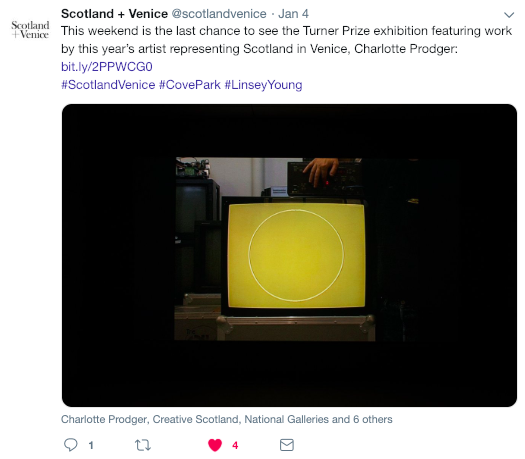
Task: Open tagged Creative Scotland profile
Action: coord(196,419)
